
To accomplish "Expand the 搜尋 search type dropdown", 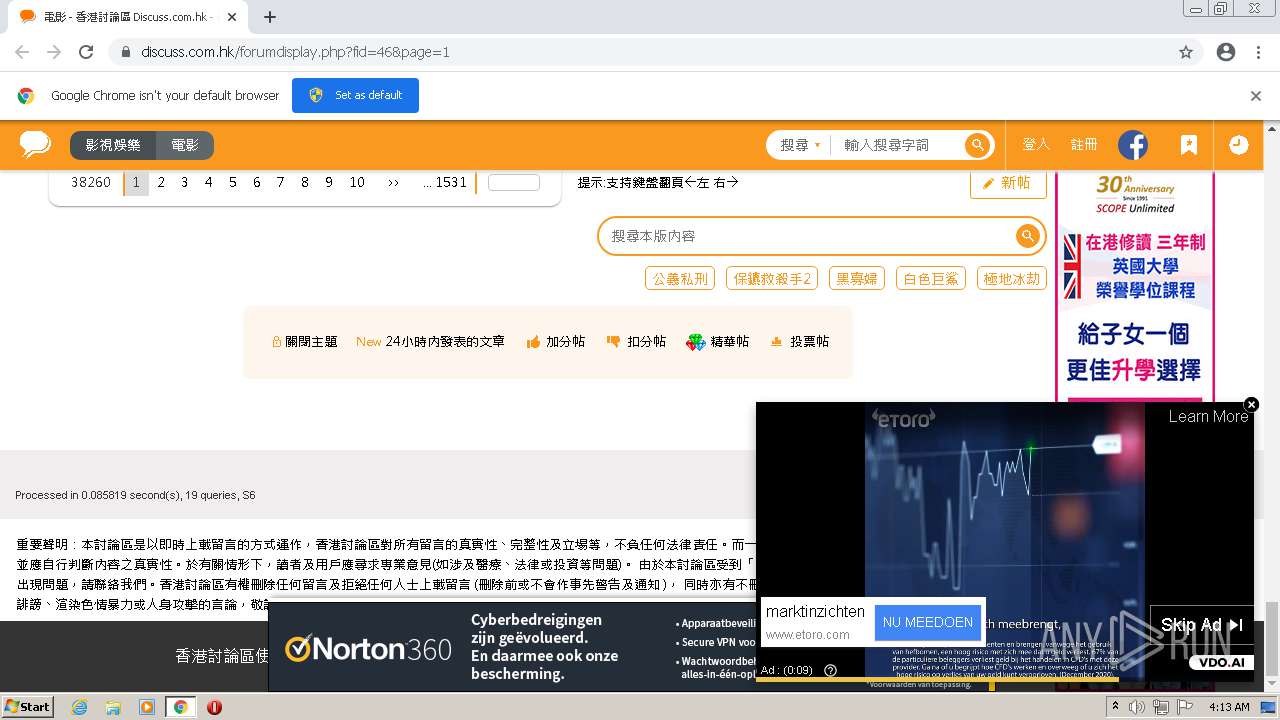I will pyautogui.click(x=800, y=145).
